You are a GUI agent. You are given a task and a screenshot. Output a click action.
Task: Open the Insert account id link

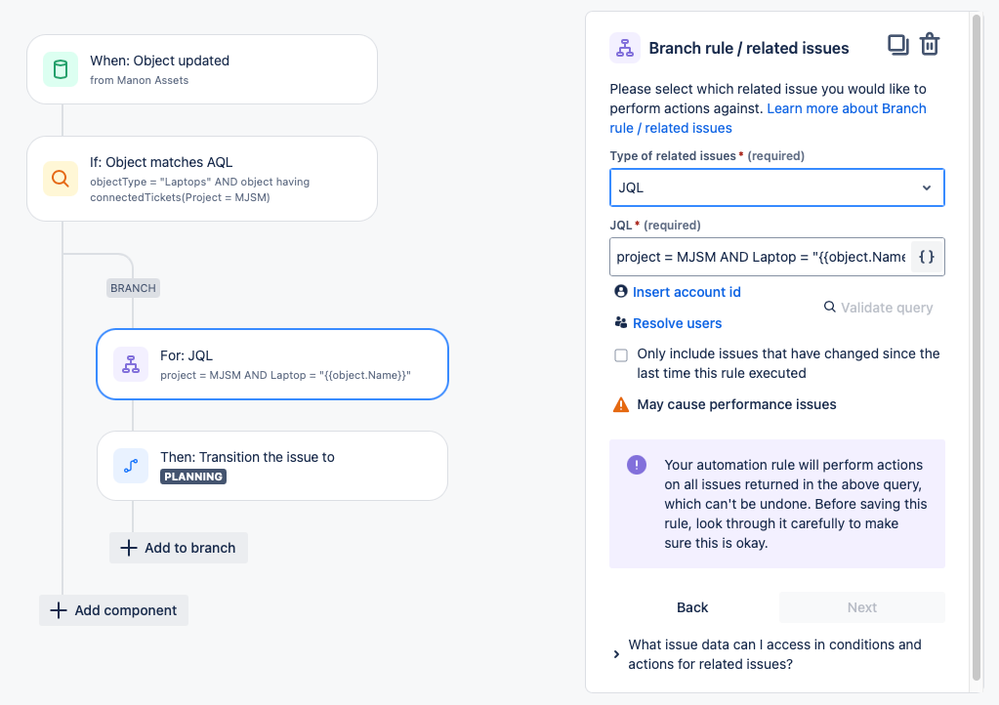[x=686, y=292]
